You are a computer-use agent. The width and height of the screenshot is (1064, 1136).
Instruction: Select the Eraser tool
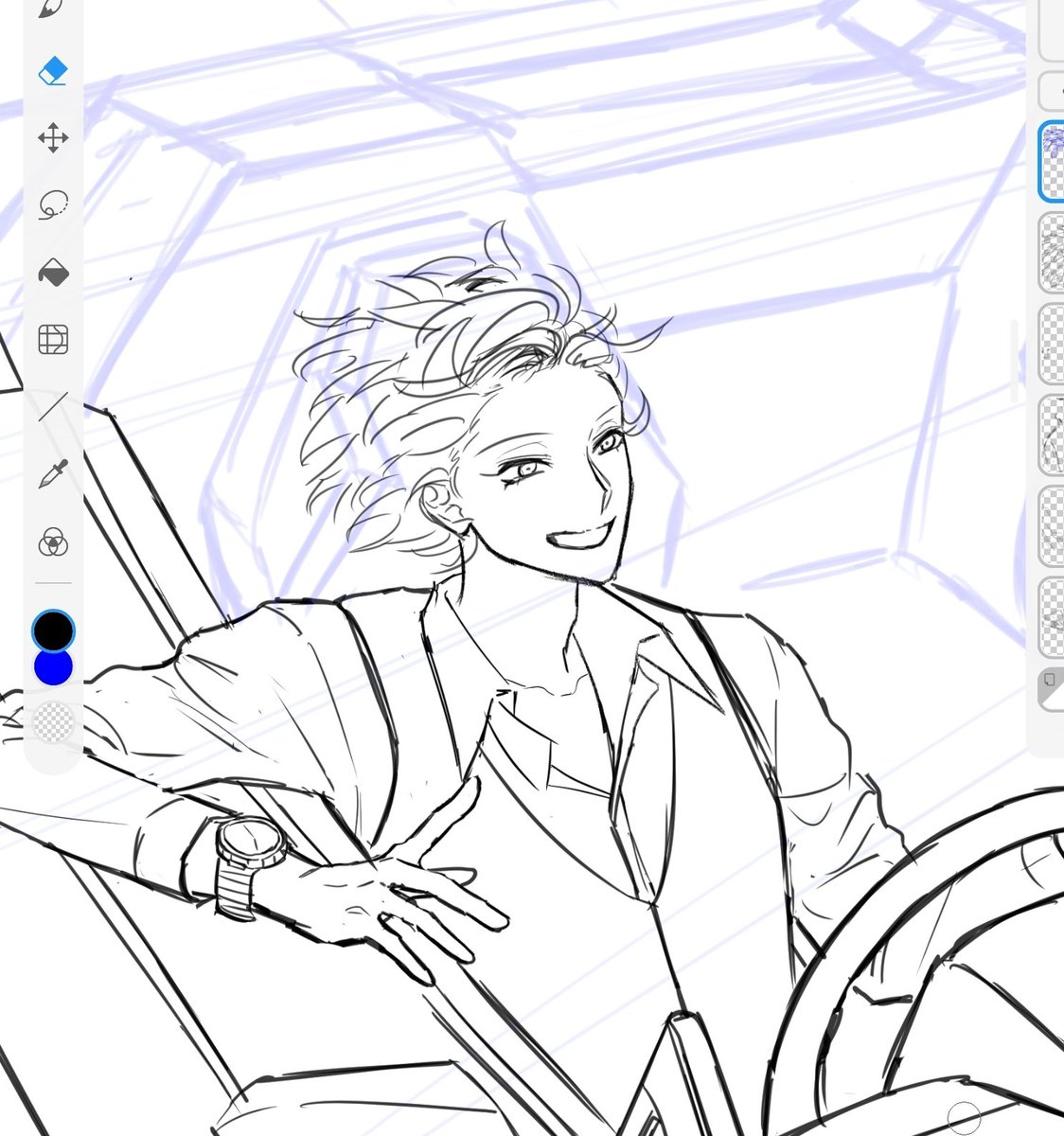pos(53,71)
